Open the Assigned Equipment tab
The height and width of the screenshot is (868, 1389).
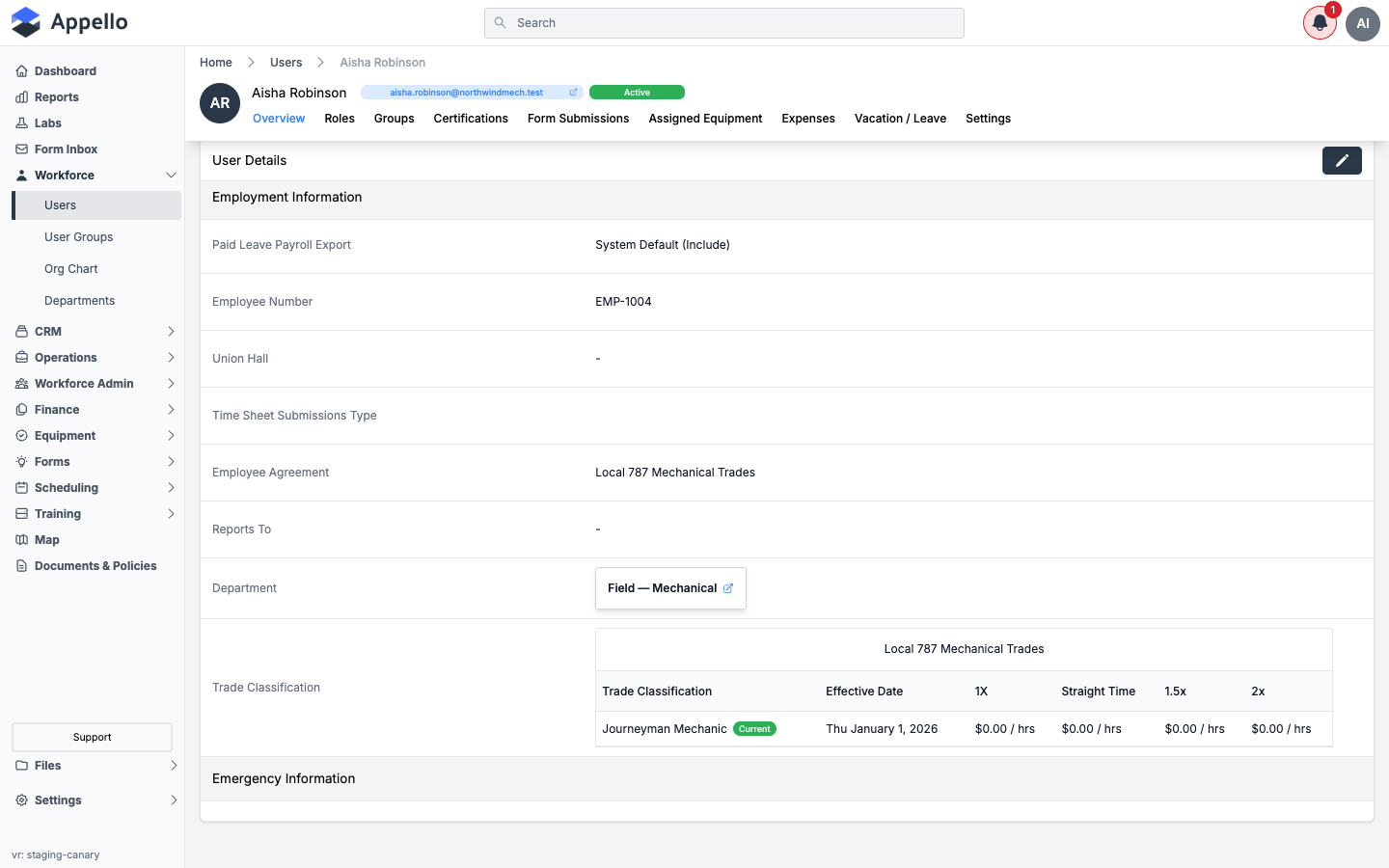click(x=705, y=119)
